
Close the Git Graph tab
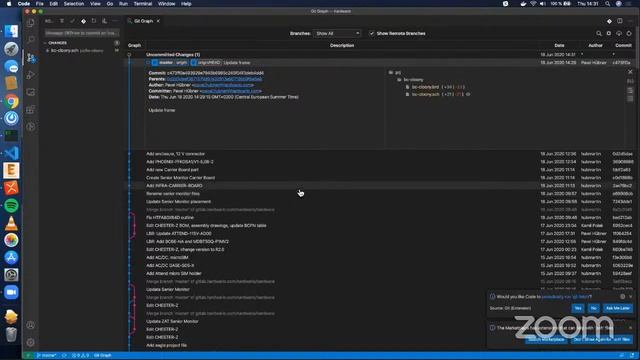pos(158,21)
